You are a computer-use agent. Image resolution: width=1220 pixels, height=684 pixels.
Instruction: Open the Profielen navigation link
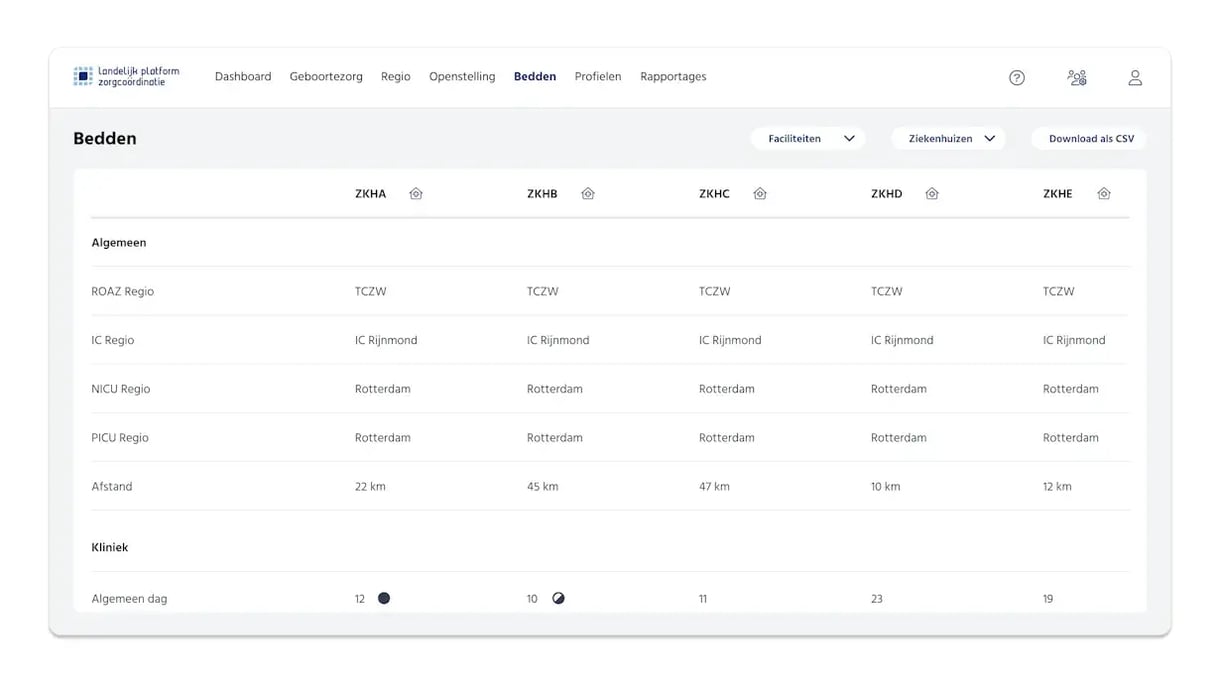coord(598,77)
